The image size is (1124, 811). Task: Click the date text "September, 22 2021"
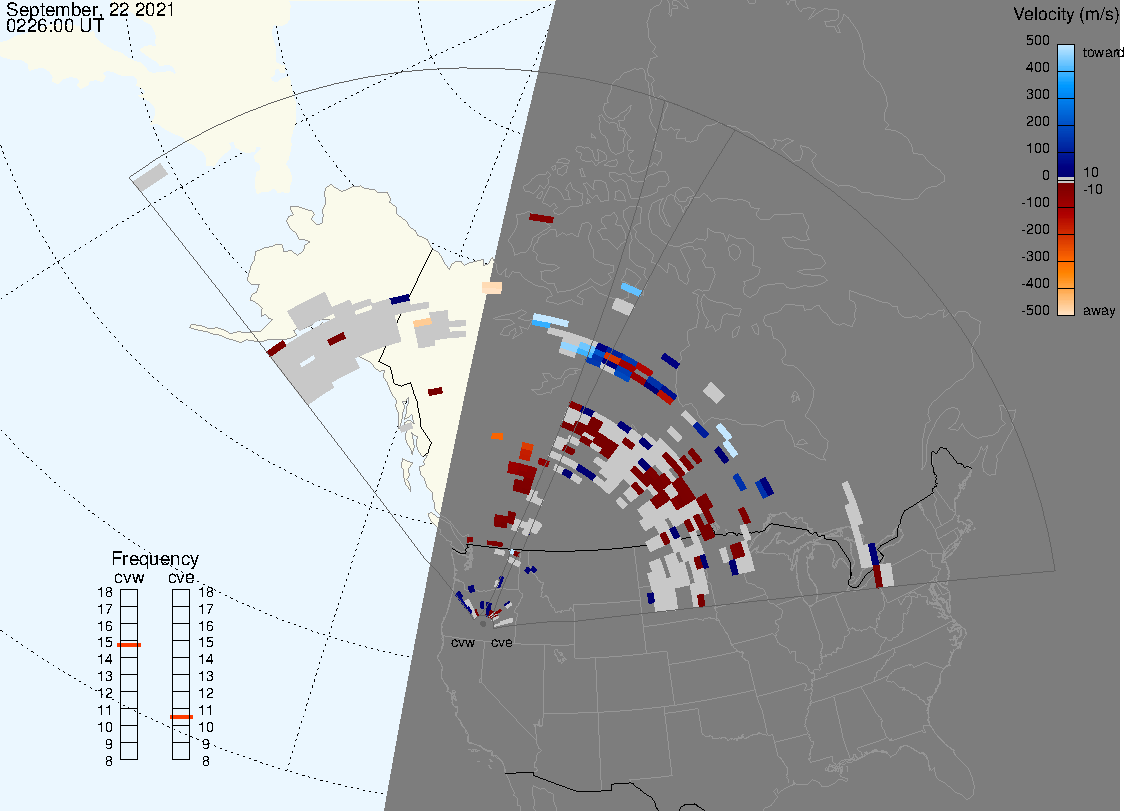pos(90,10)
